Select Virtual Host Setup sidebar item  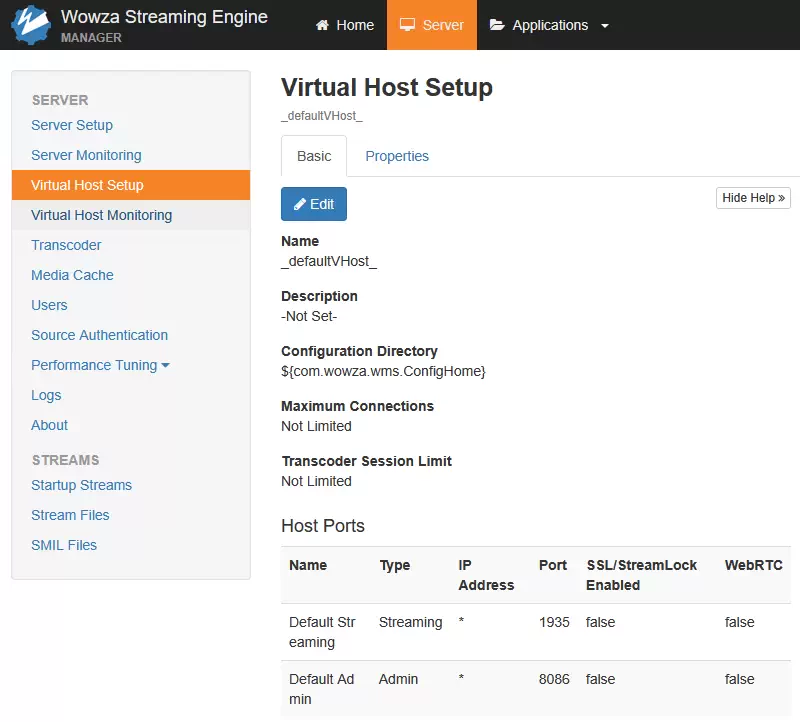(131, 185)
